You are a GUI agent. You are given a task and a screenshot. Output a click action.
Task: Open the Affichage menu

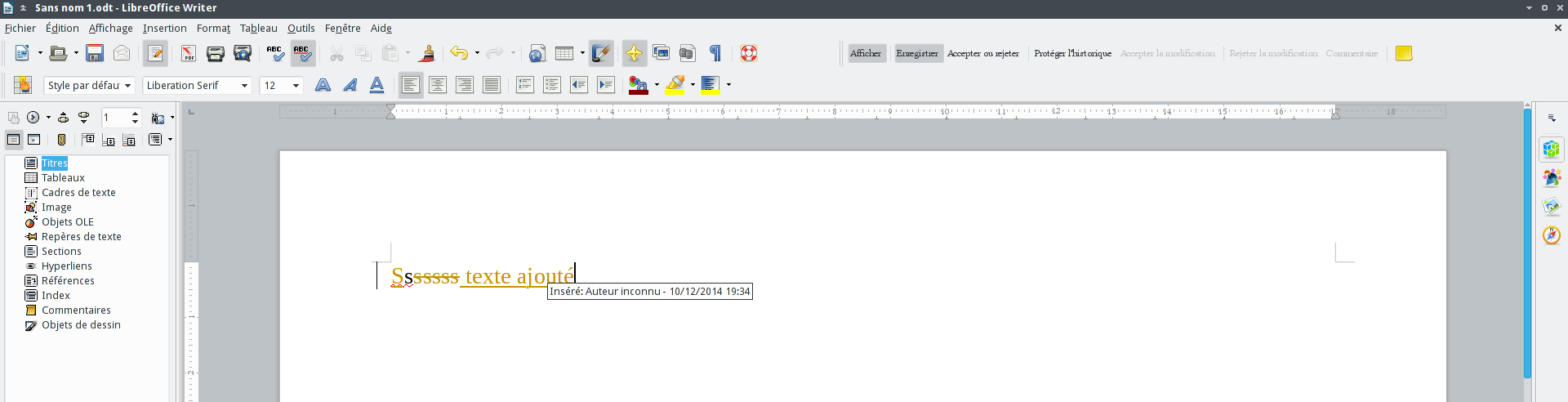[110, 28]
